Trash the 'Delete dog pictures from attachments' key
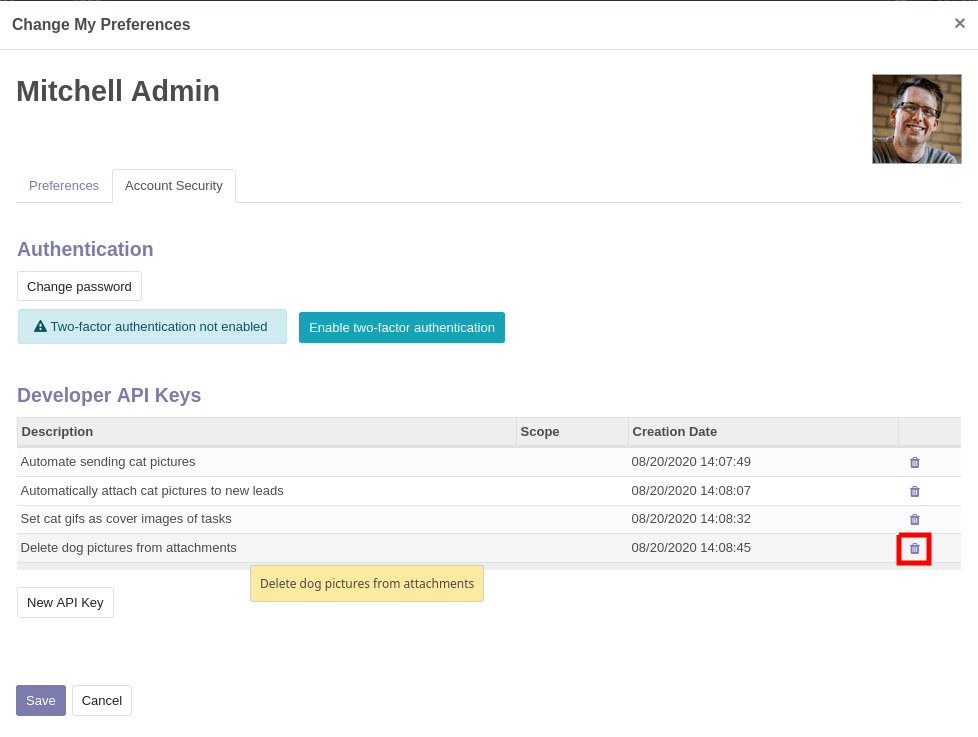Image resolution: width=978 pixels, height=737 pixels. [x=914, y=548]
